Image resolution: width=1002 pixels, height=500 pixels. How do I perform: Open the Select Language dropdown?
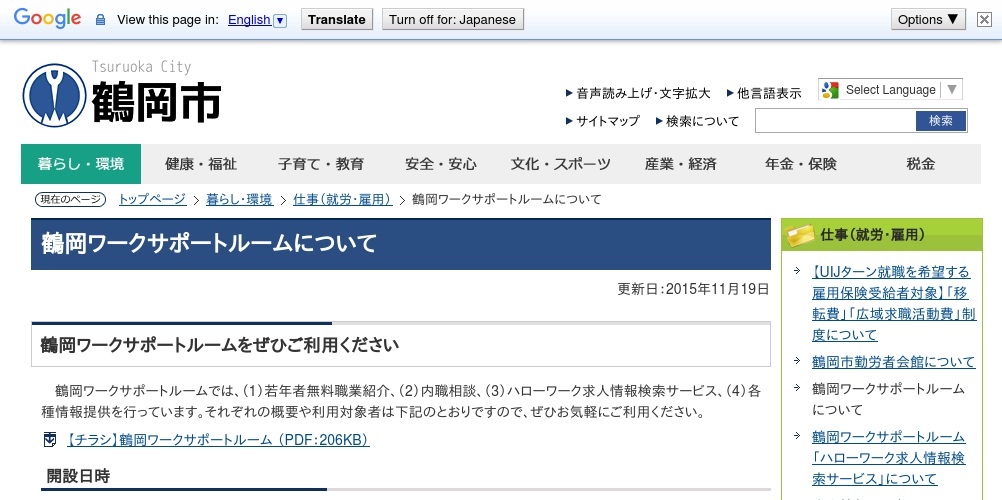pyautogui.click(x=890, y=90)
